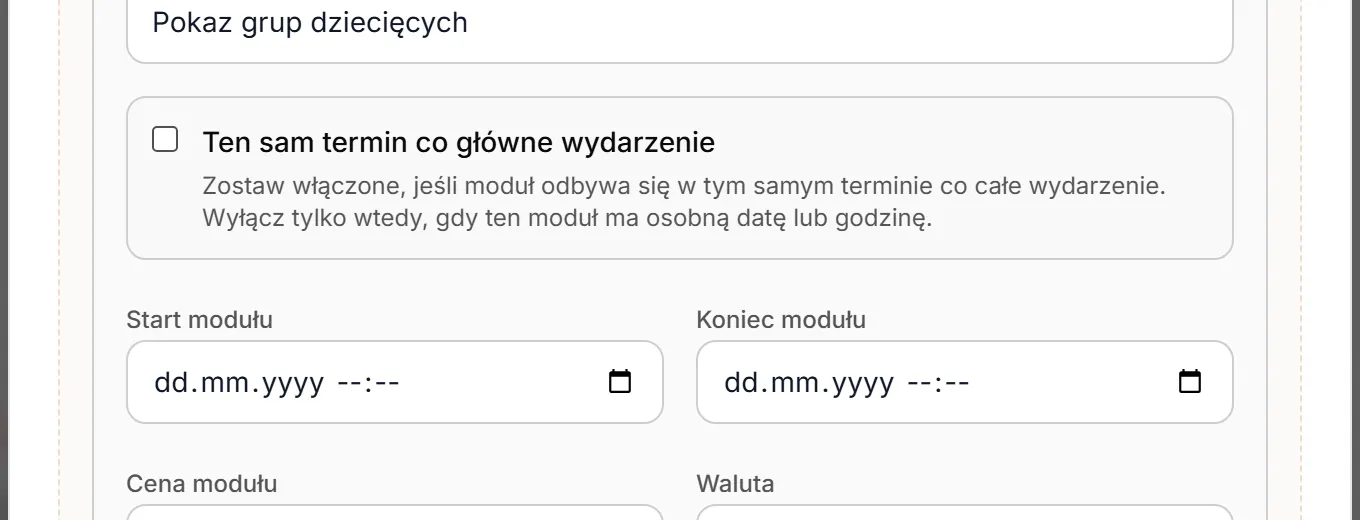Screen dimensions: 1360x520
Task: Click the "Cena modułu" label
Action: point(202,484)
